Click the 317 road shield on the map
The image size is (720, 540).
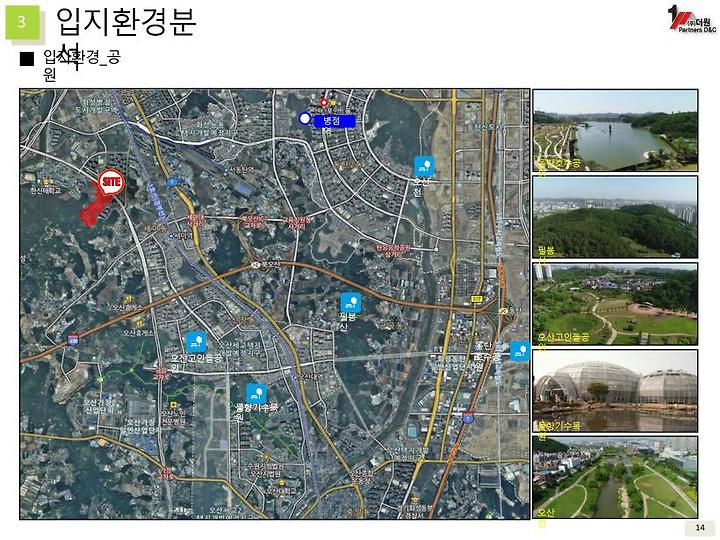pyautogui.click(x=476, y=299)
